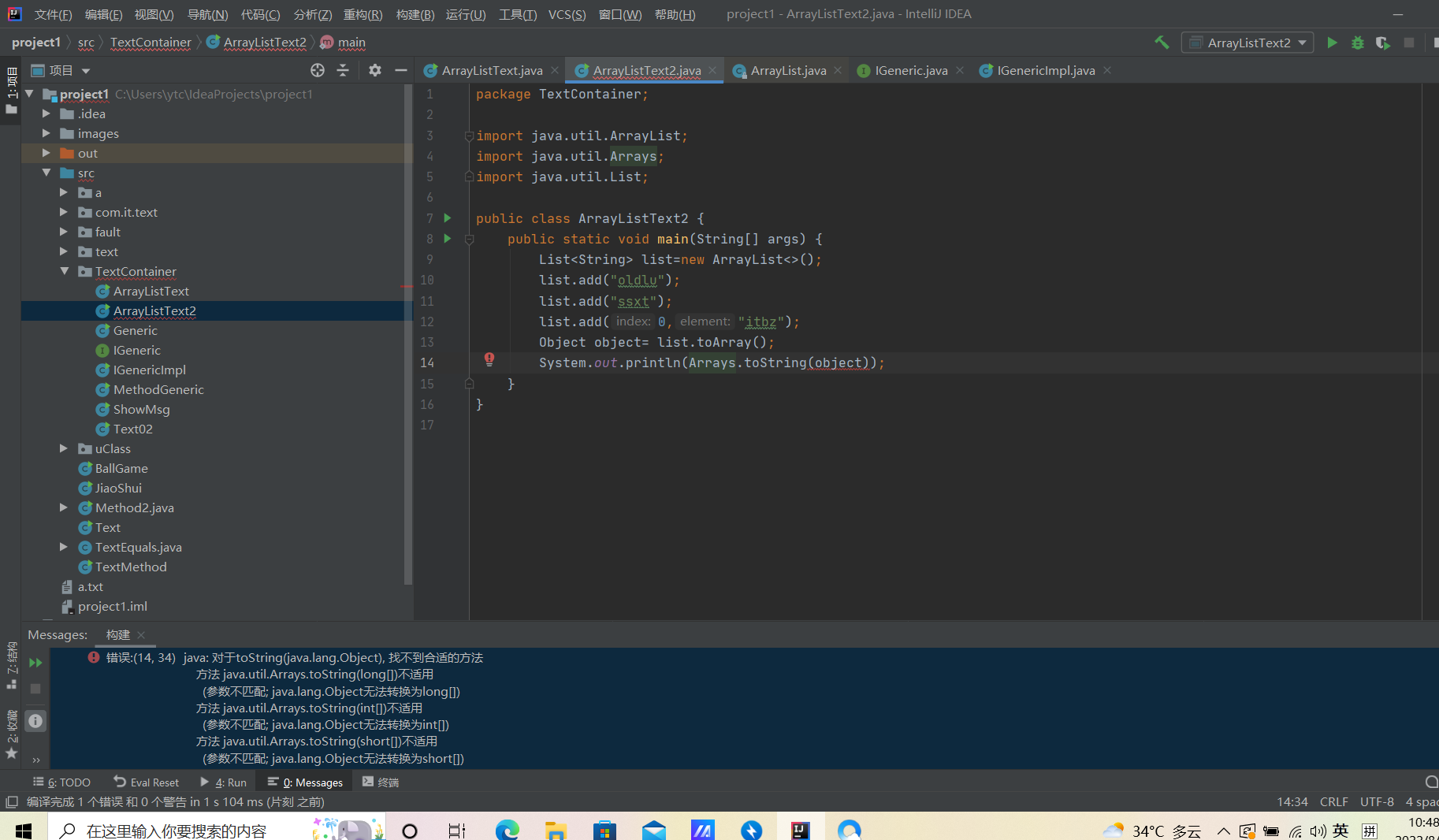This screenshot has width=1439, height=840.
Task: Click the red error bulb on line 14
Action: coord(489,359)
